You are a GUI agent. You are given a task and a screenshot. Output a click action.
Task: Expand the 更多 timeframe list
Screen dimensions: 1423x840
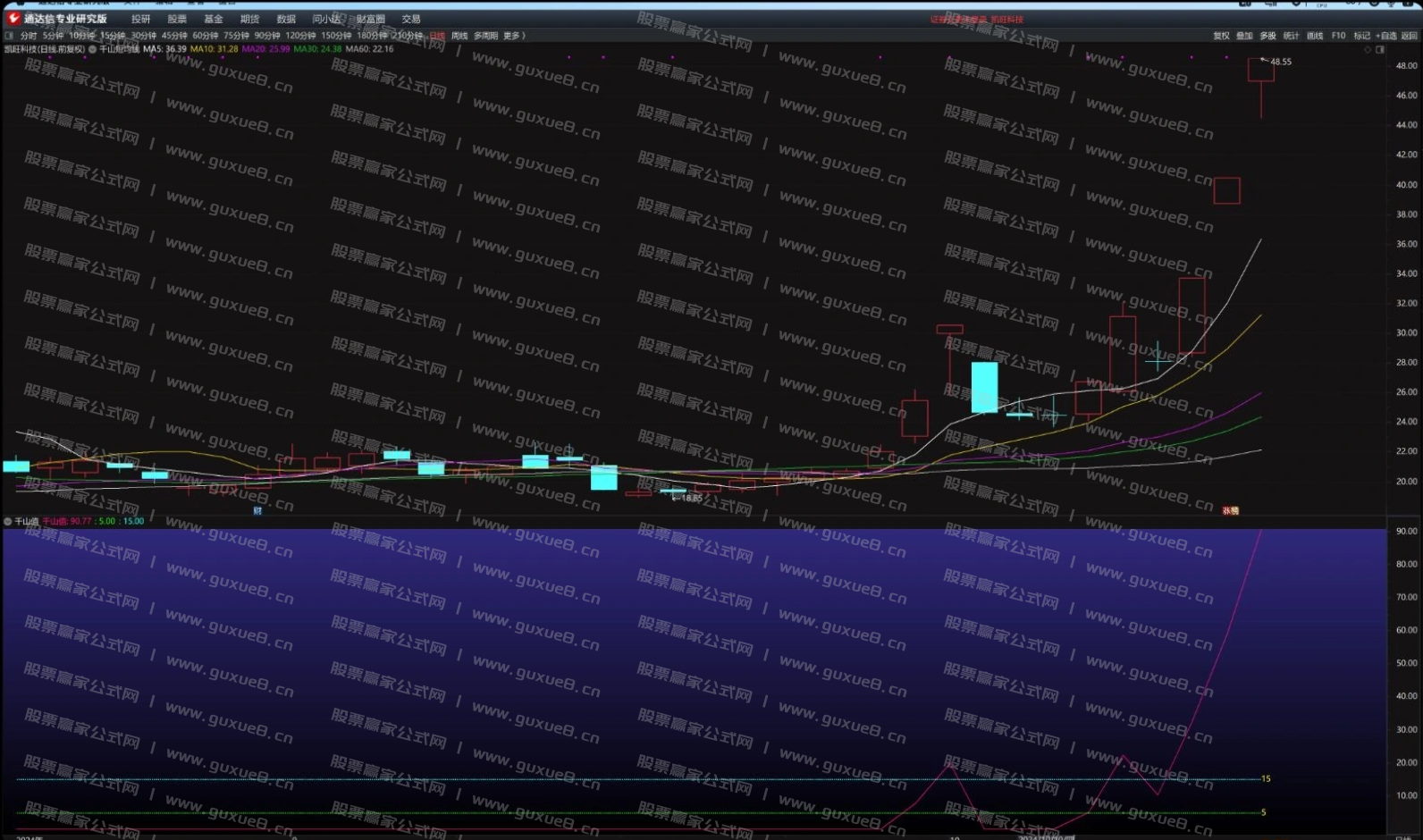click(513, 36)
